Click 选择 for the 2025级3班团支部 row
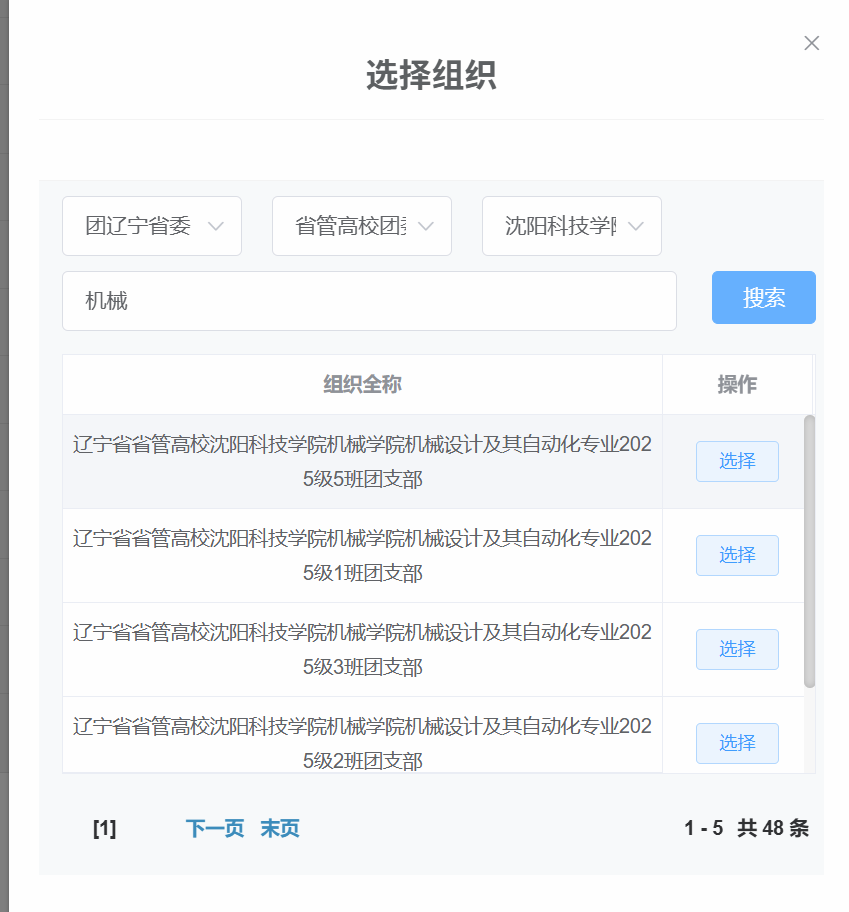849x912 pixels. pyautogui.click(x=737, y=649)
